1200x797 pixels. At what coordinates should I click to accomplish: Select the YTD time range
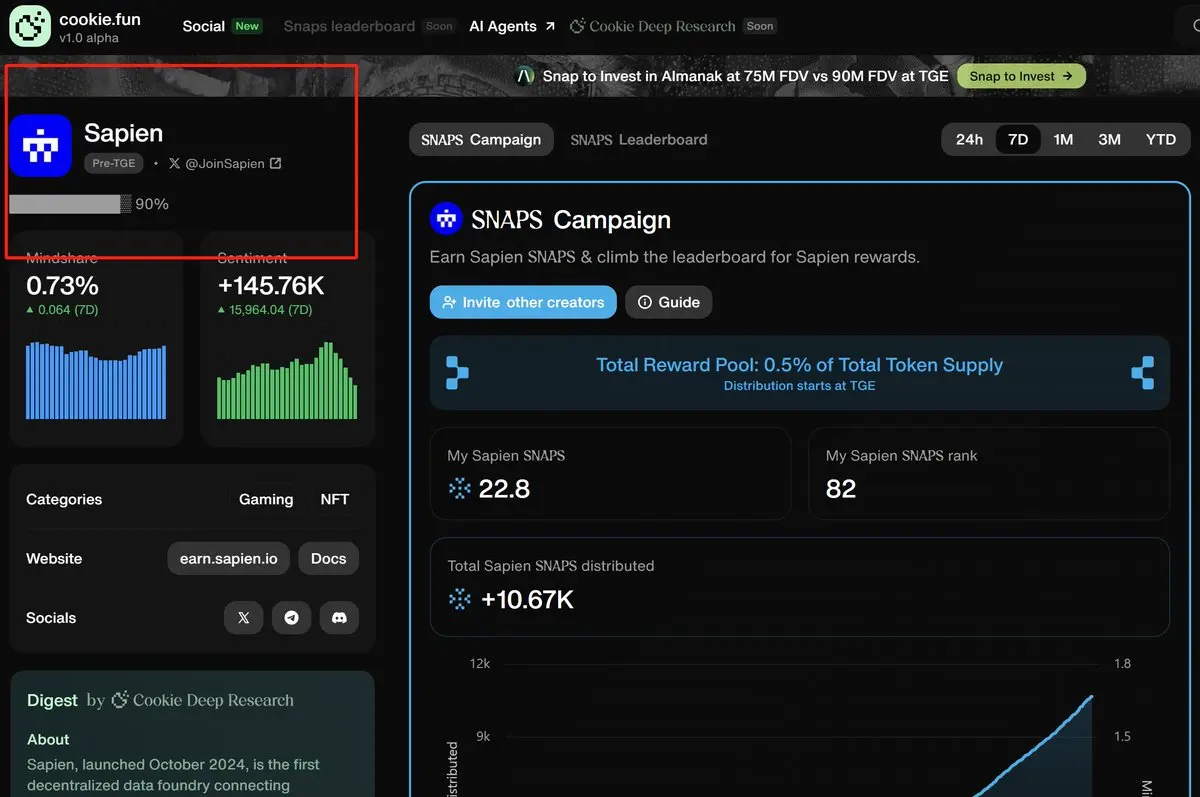1161,139
